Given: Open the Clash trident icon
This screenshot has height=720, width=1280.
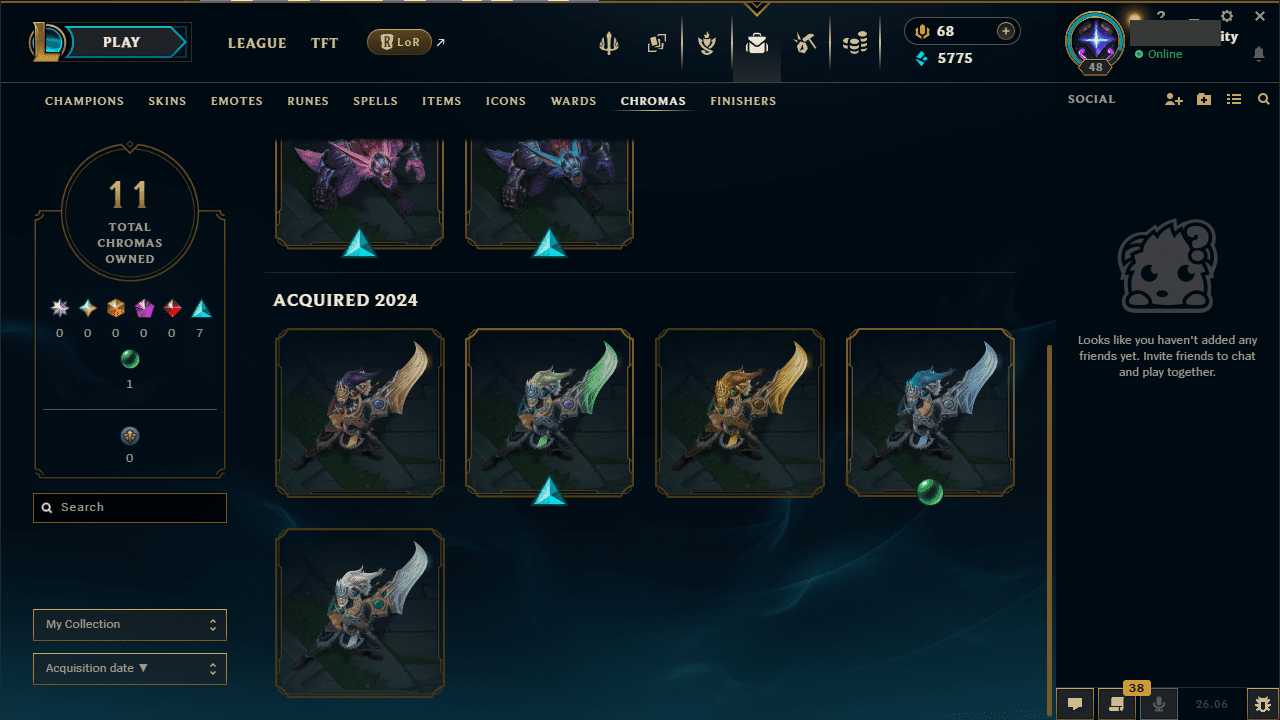Looking at the screenshot, I should click(608, 43).
